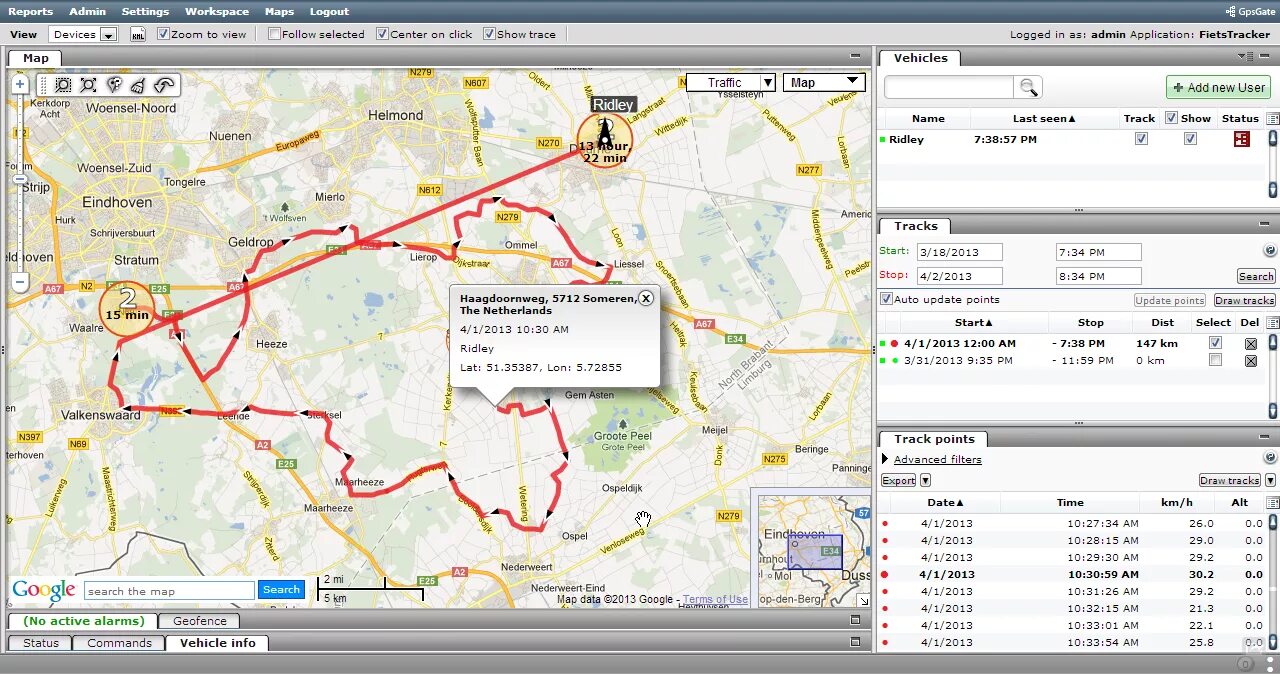Click the Tracks panel help icon
Viewport: 1280px width, 674px height.
click(1270, 251)
